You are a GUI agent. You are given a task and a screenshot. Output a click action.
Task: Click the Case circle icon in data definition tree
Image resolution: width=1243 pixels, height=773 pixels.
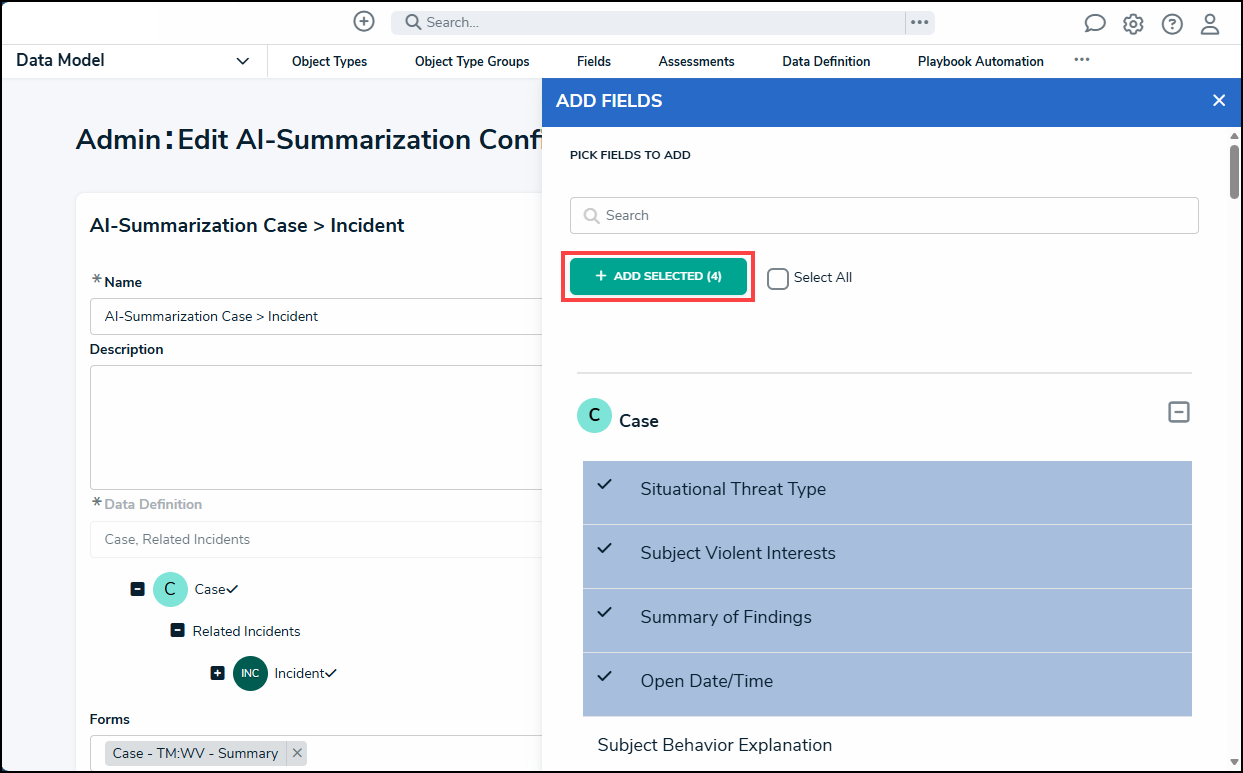point(170,589)
